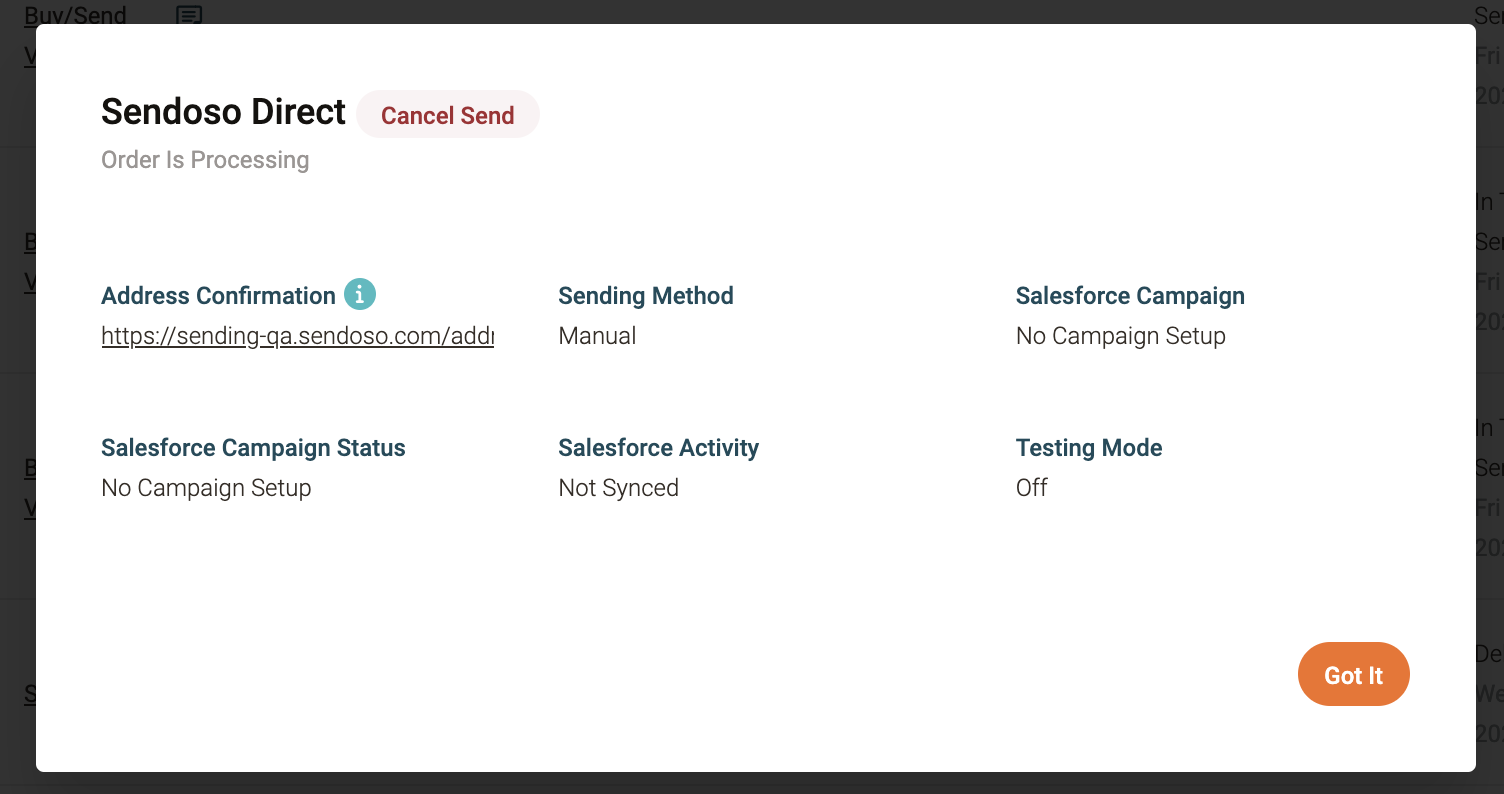The image size is (1504, 794).
Task: Click the Address Confirmation label
Action: [218, 296]
